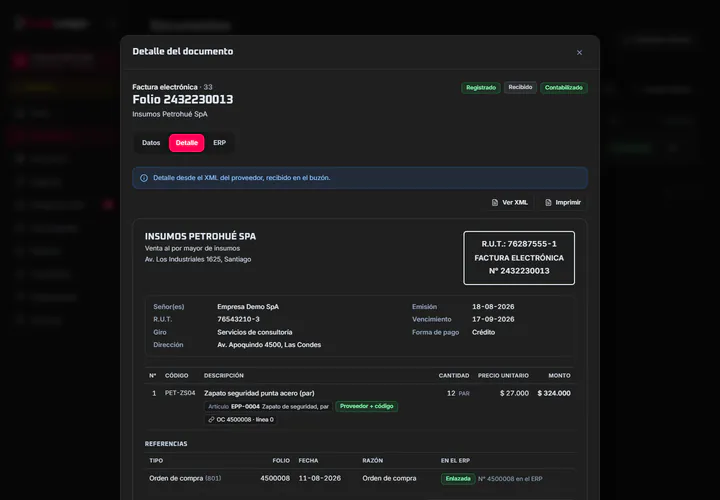This screenshot has height=500, width=720.
Task: Click the Crédito payment form value
Action: (484, 332)
